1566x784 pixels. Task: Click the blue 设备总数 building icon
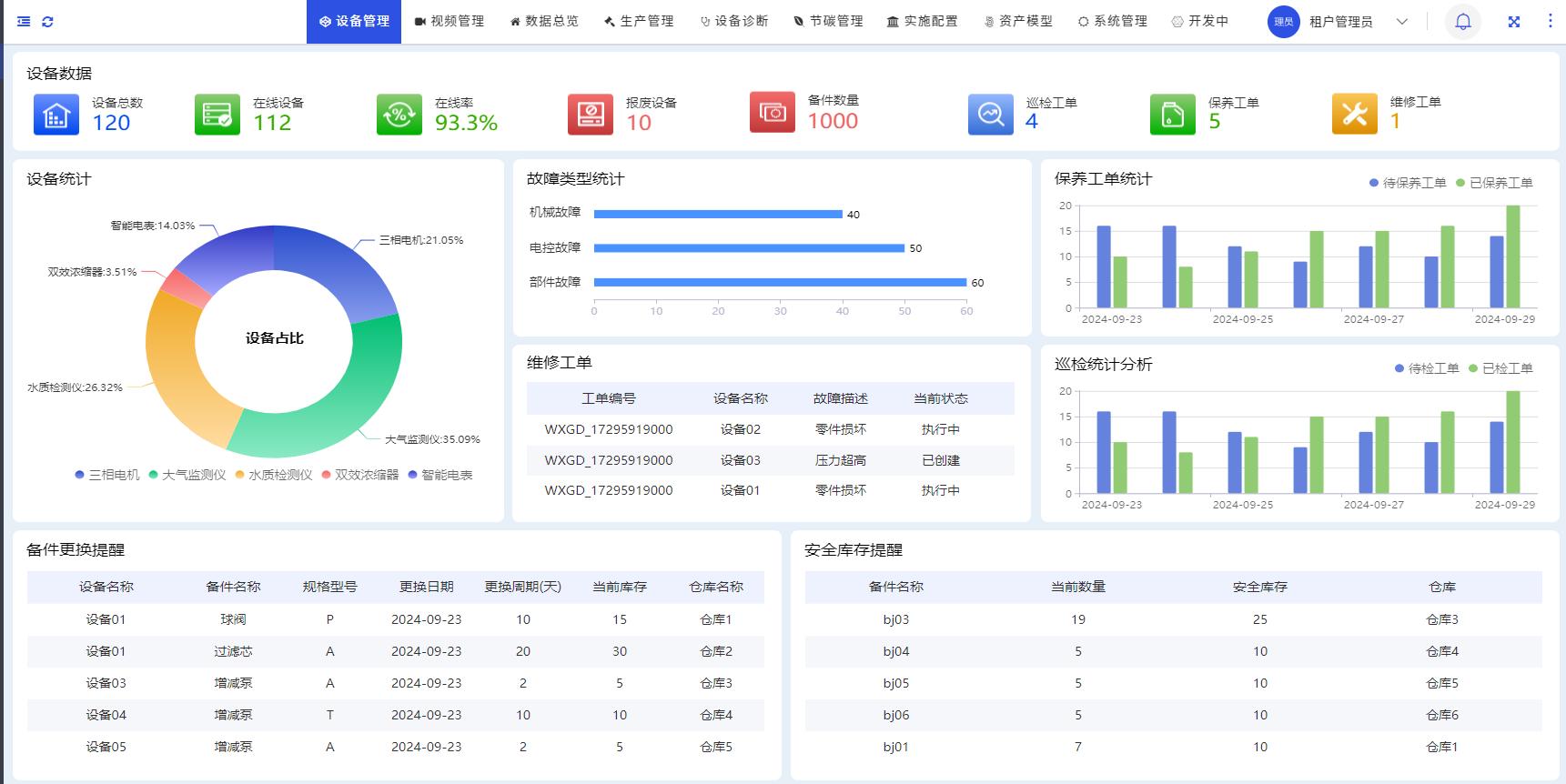56,115
